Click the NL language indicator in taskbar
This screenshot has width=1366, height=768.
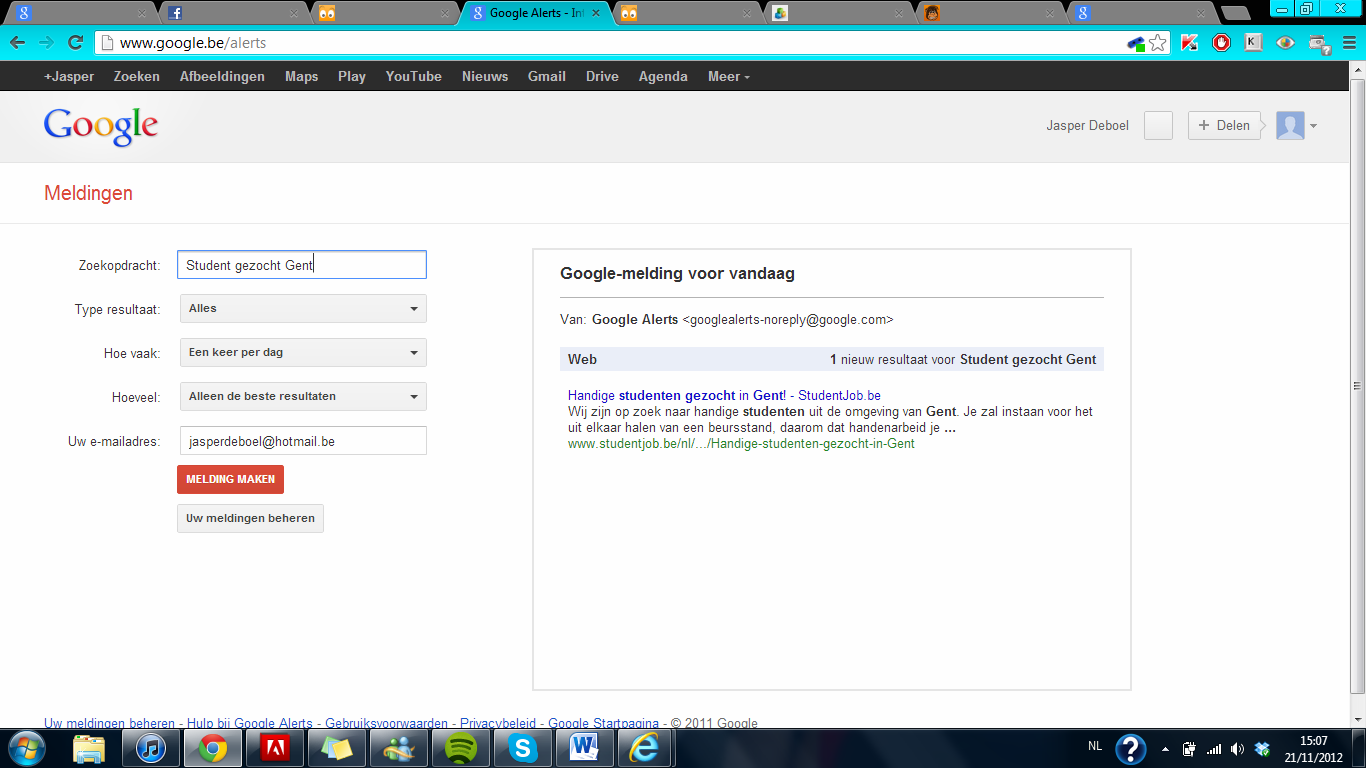[x=1095, y=747]
